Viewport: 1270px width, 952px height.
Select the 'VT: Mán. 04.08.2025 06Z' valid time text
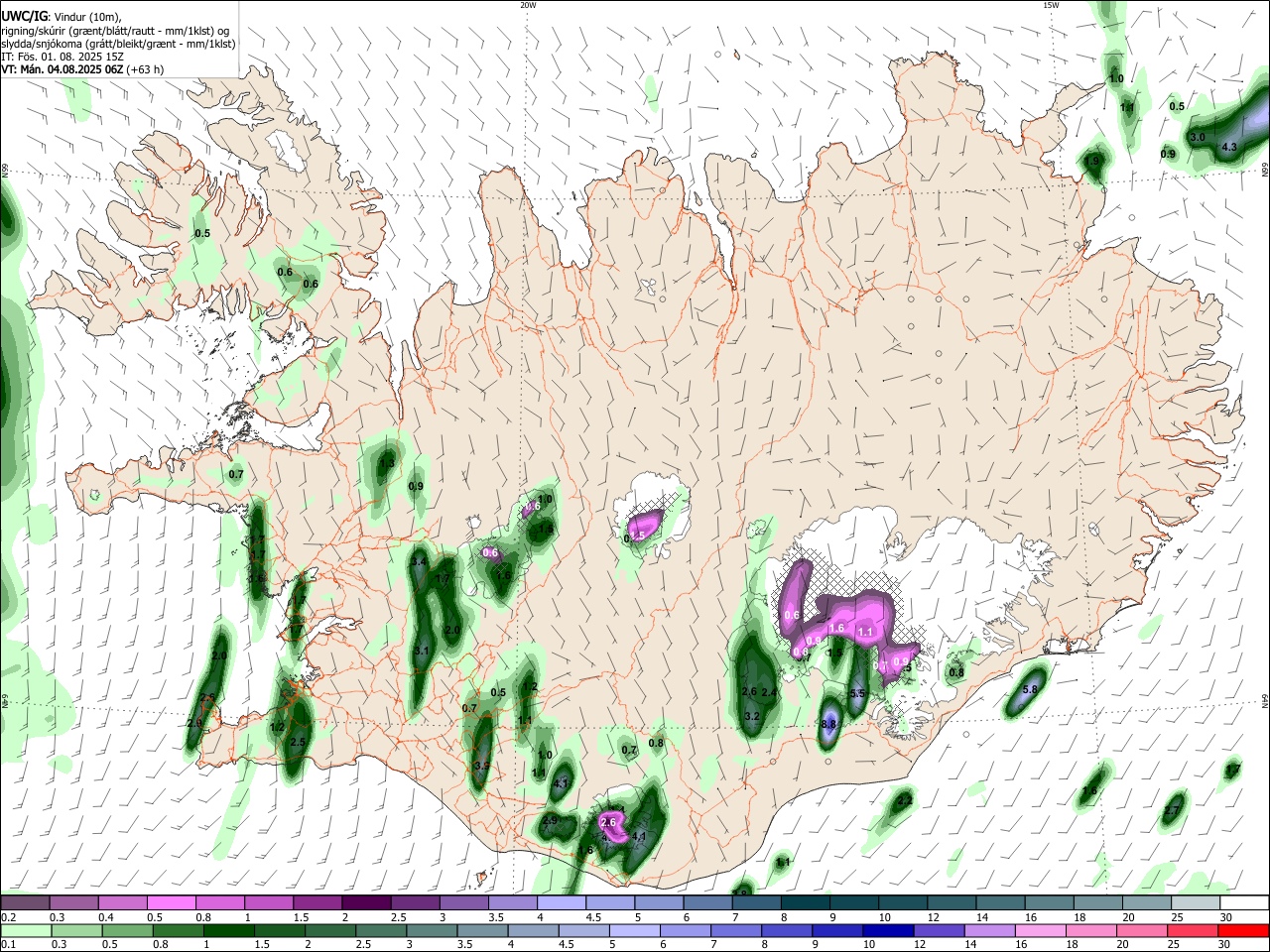point(62,69)
